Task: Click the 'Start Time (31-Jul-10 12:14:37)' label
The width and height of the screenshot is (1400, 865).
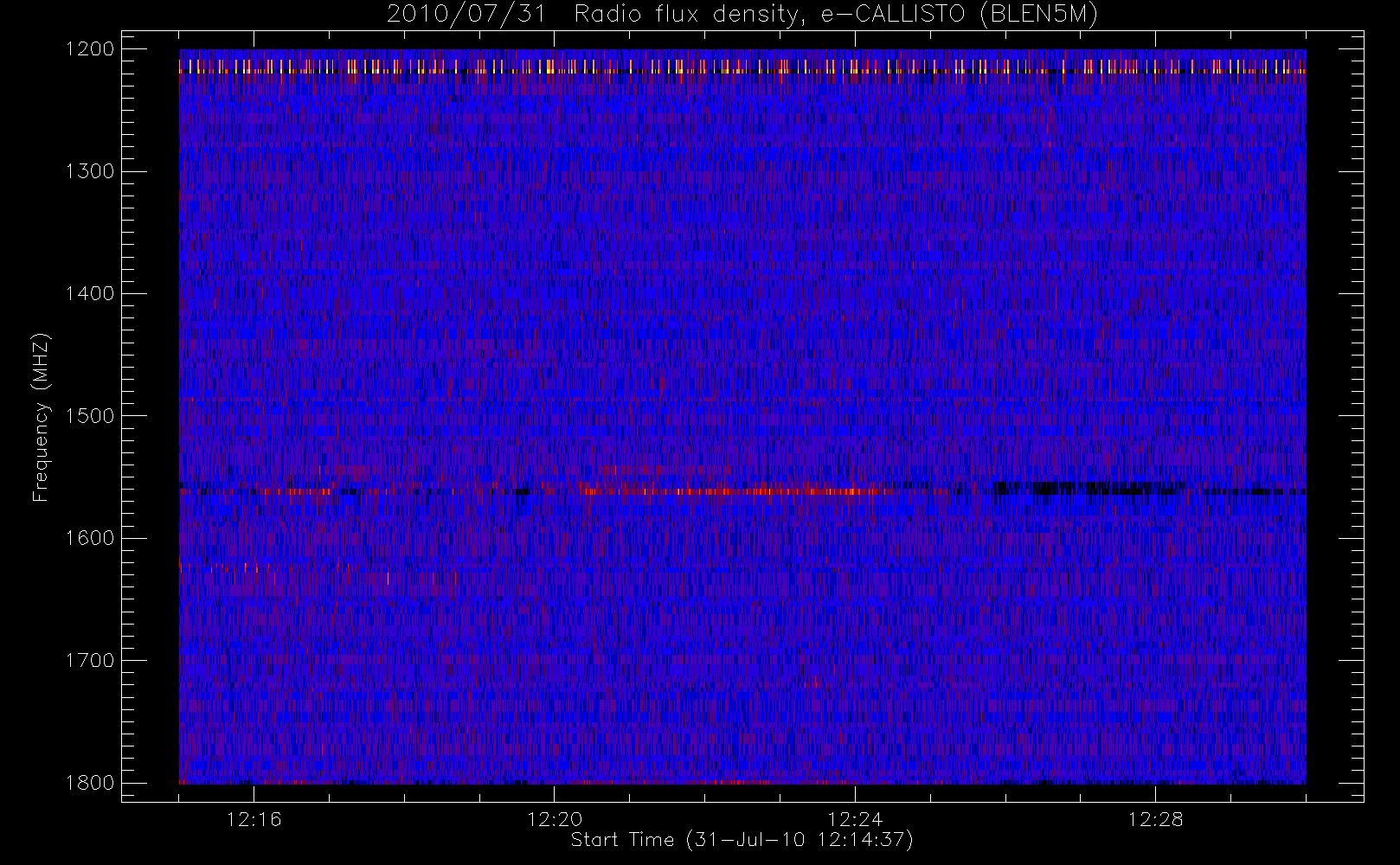Action: [x=742, y=840]
